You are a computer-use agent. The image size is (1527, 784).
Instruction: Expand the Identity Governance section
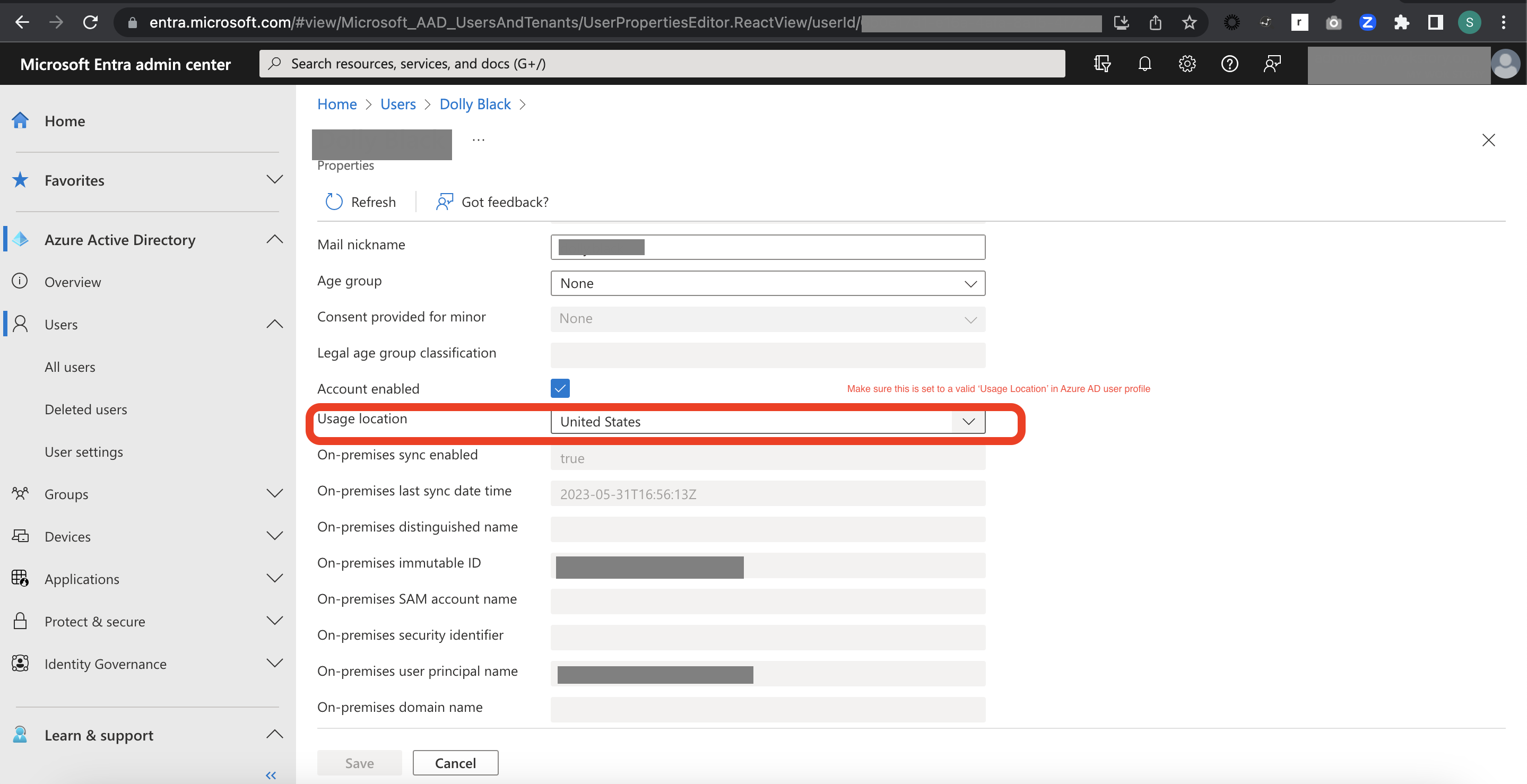pyautogui.click(x=274, y=663)
